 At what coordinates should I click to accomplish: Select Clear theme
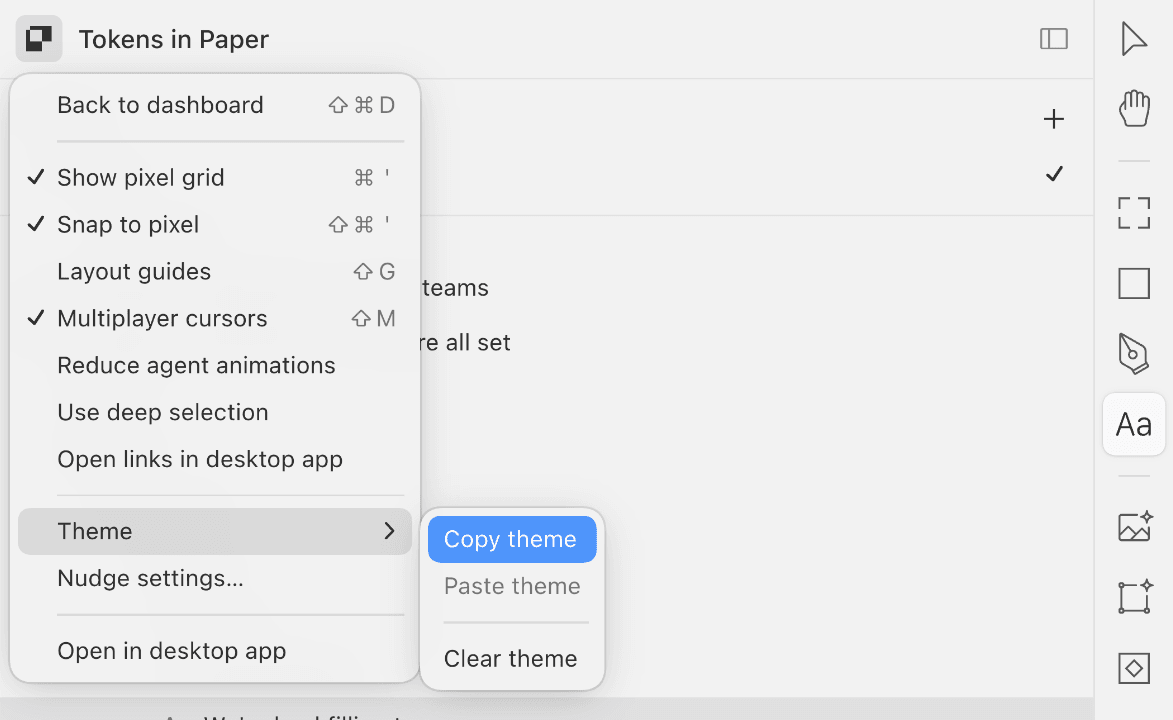click(x=512, y=659)
